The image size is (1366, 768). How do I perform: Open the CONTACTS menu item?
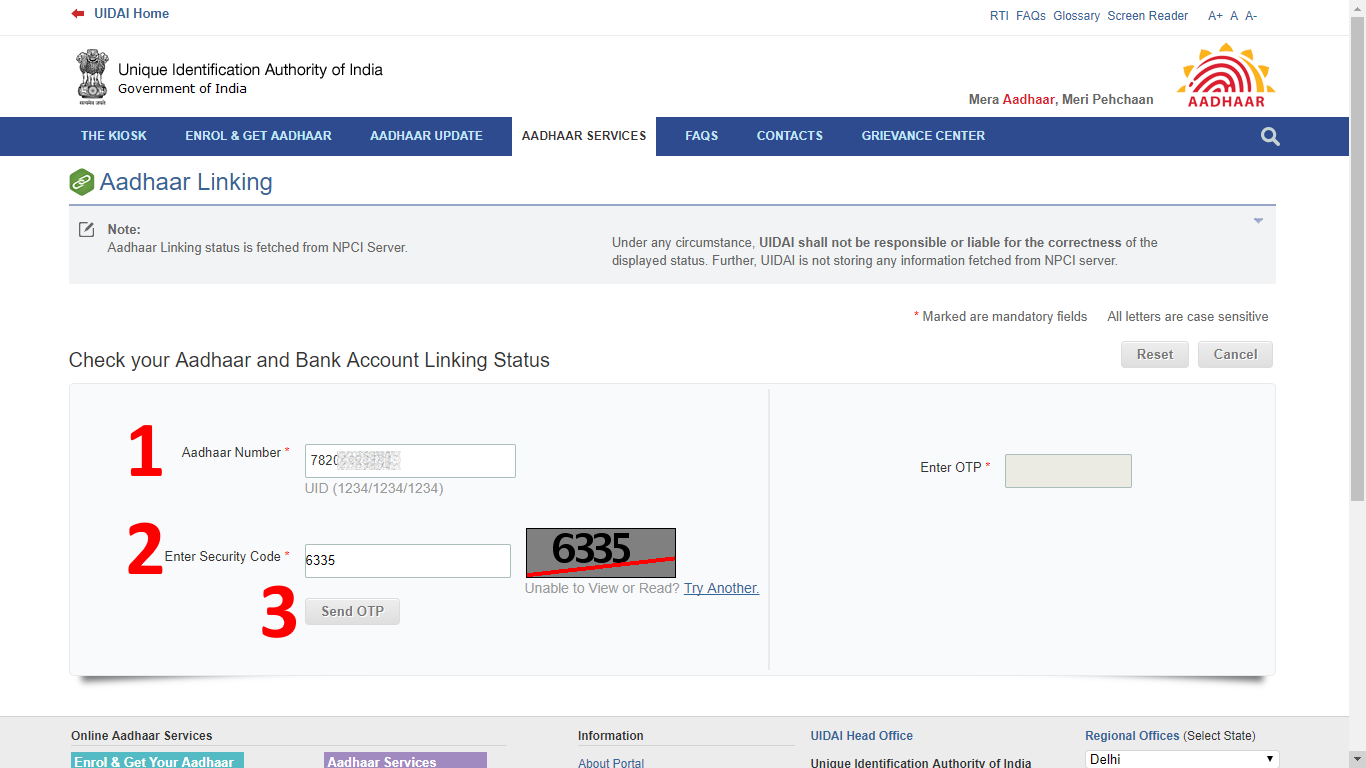tap(790, 136)
